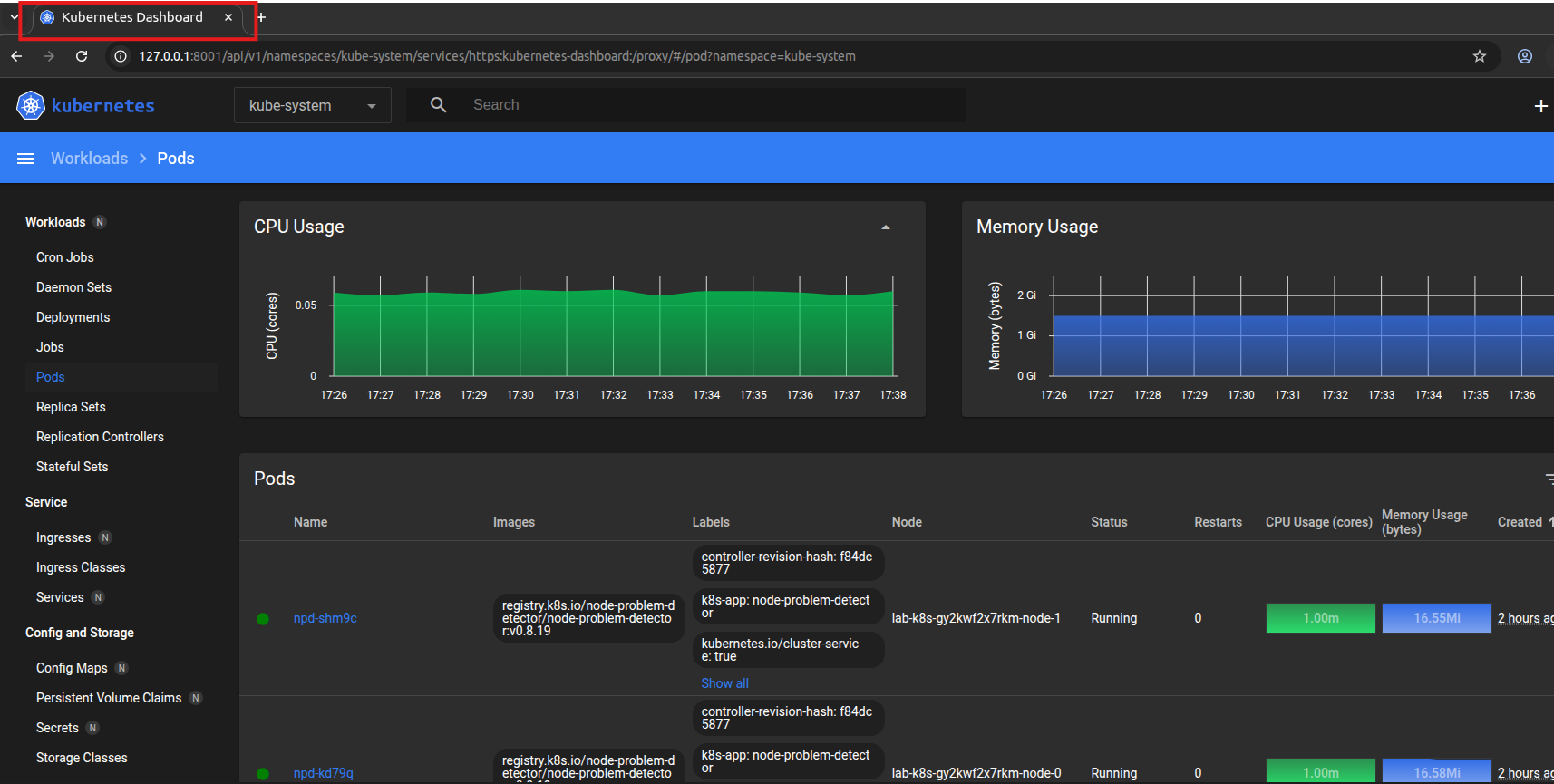This screenshot has height=784, width=1554.
Task: Open a new browser tab
Action: [261, 17]
